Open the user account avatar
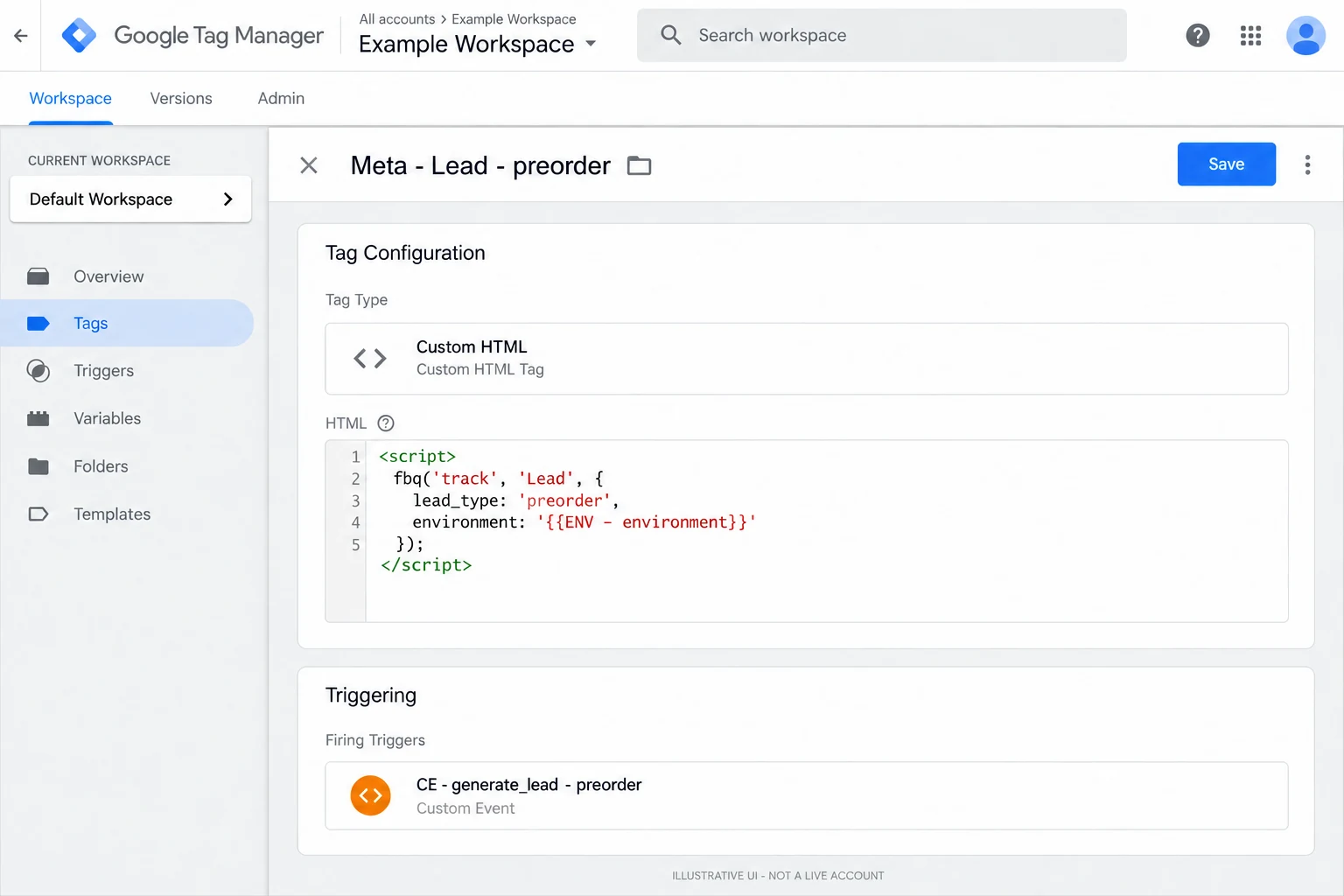 point(1305,36)
